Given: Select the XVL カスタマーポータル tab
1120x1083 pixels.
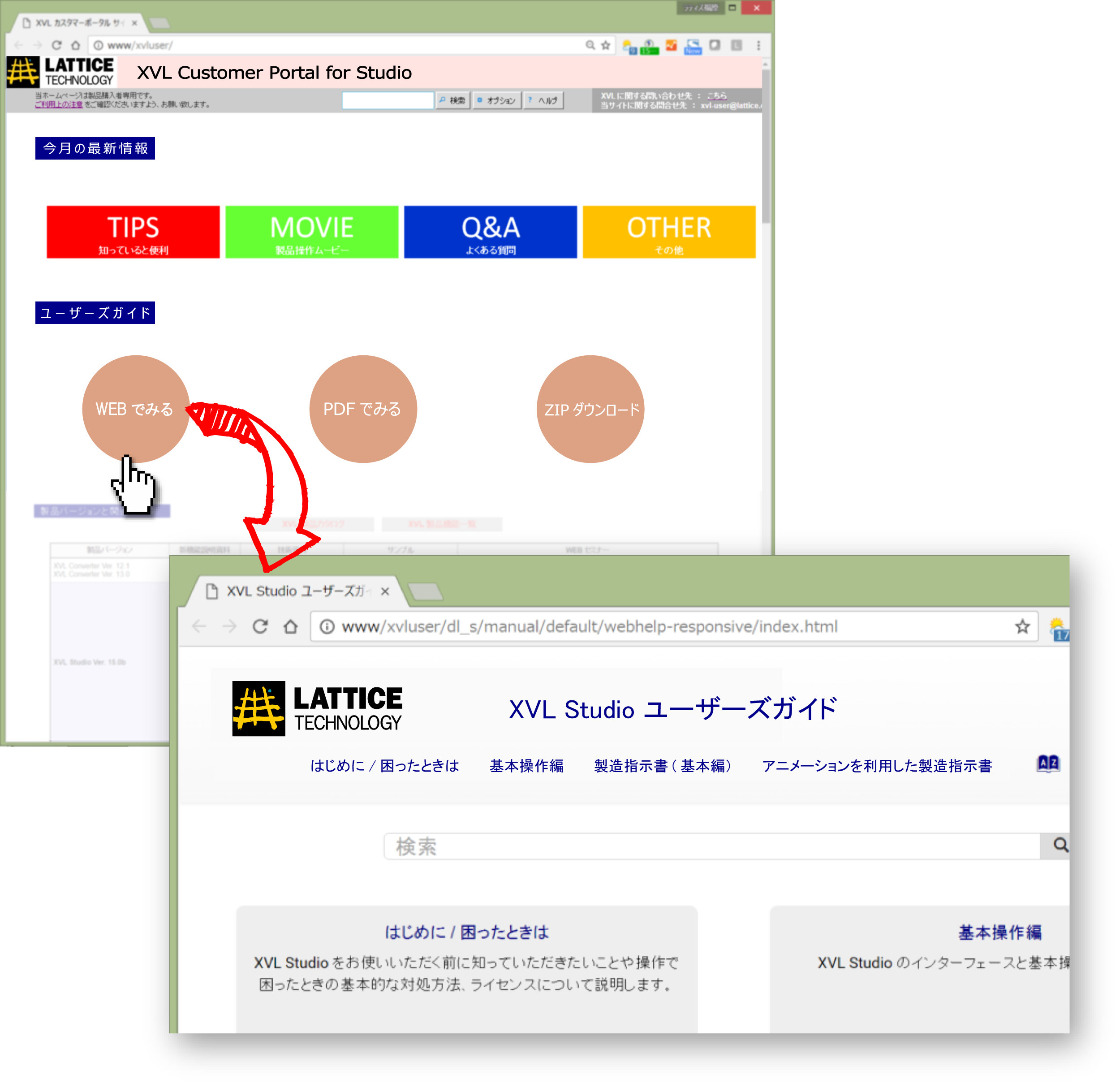Looking at the screenshot, I should [78, 23].
